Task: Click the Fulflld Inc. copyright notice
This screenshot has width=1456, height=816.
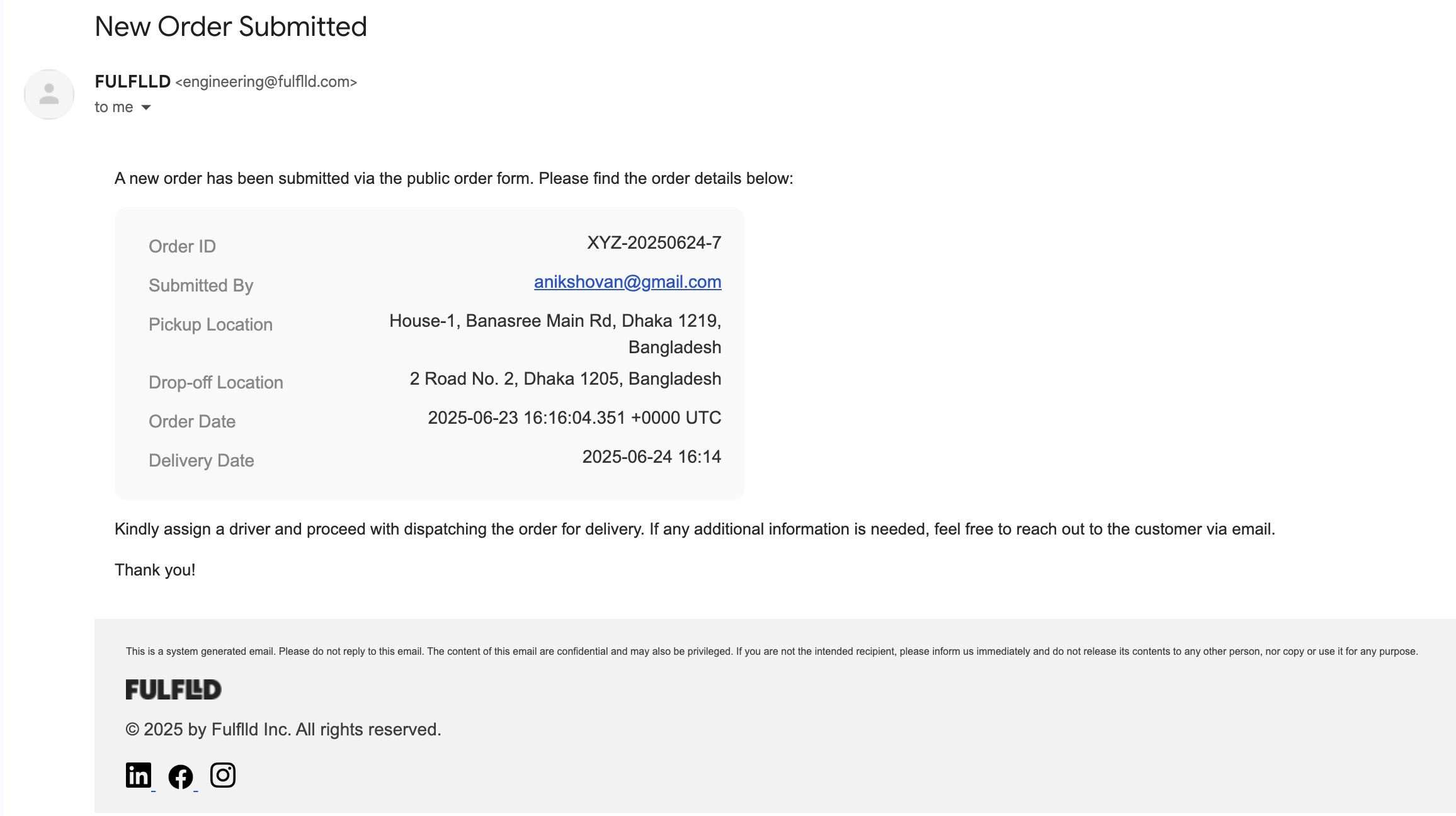Action: (283, 730)
